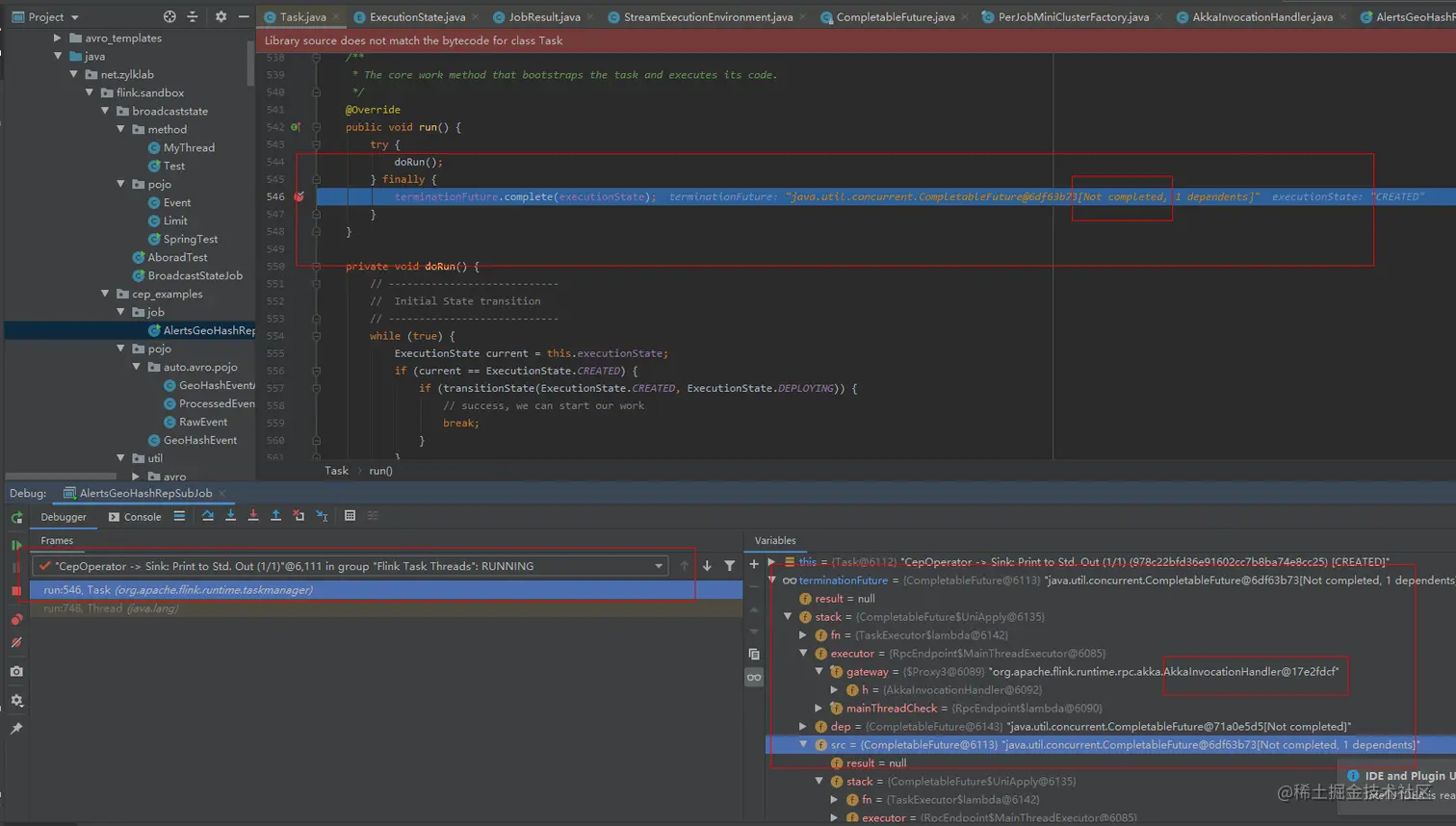Image resolution: width=1456 pixels, height=826 pixels.
Task: Click the thread dump camera icon
Action: coord(16,671)
